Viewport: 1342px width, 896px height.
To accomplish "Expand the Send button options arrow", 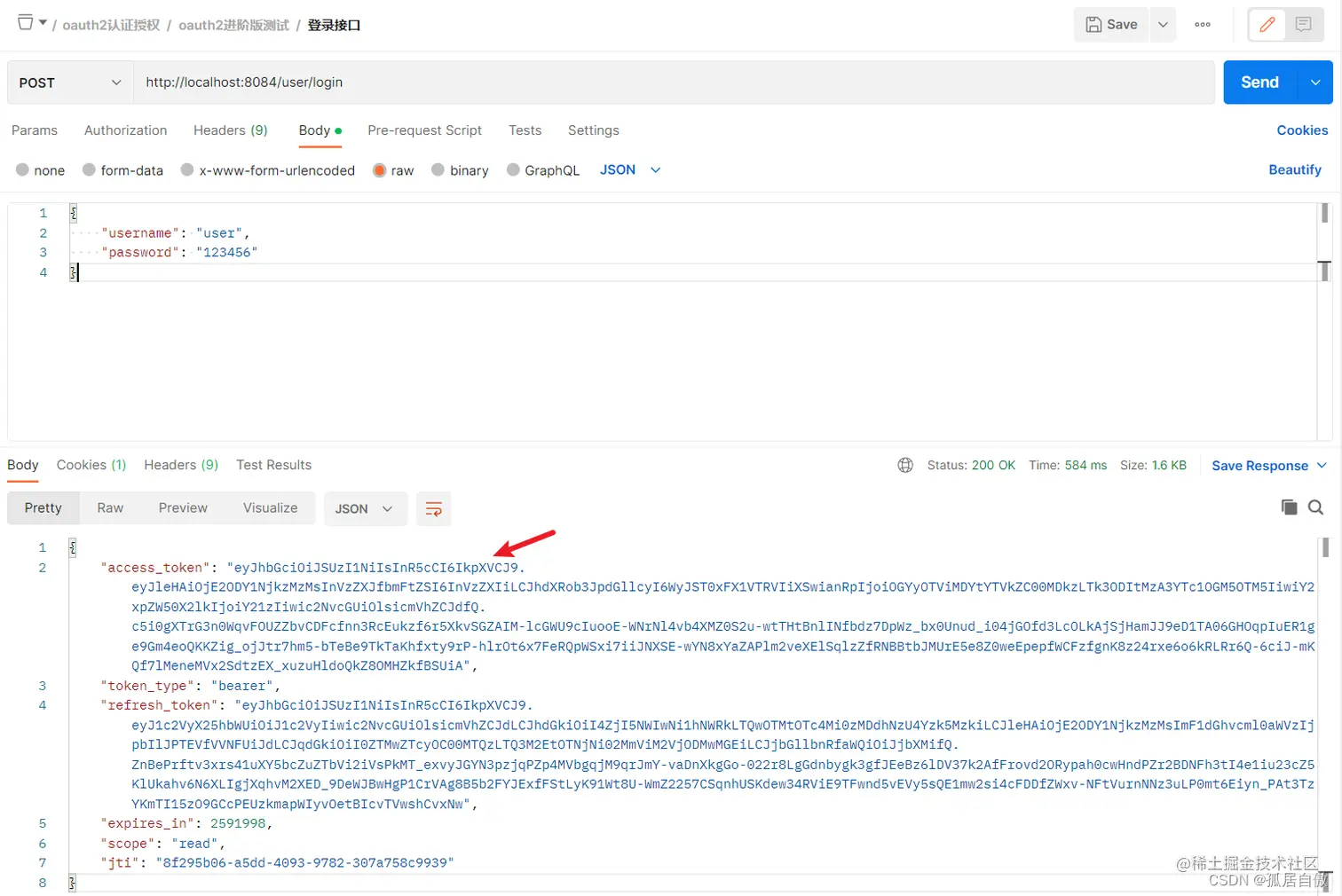I will tap(1315, 83).
